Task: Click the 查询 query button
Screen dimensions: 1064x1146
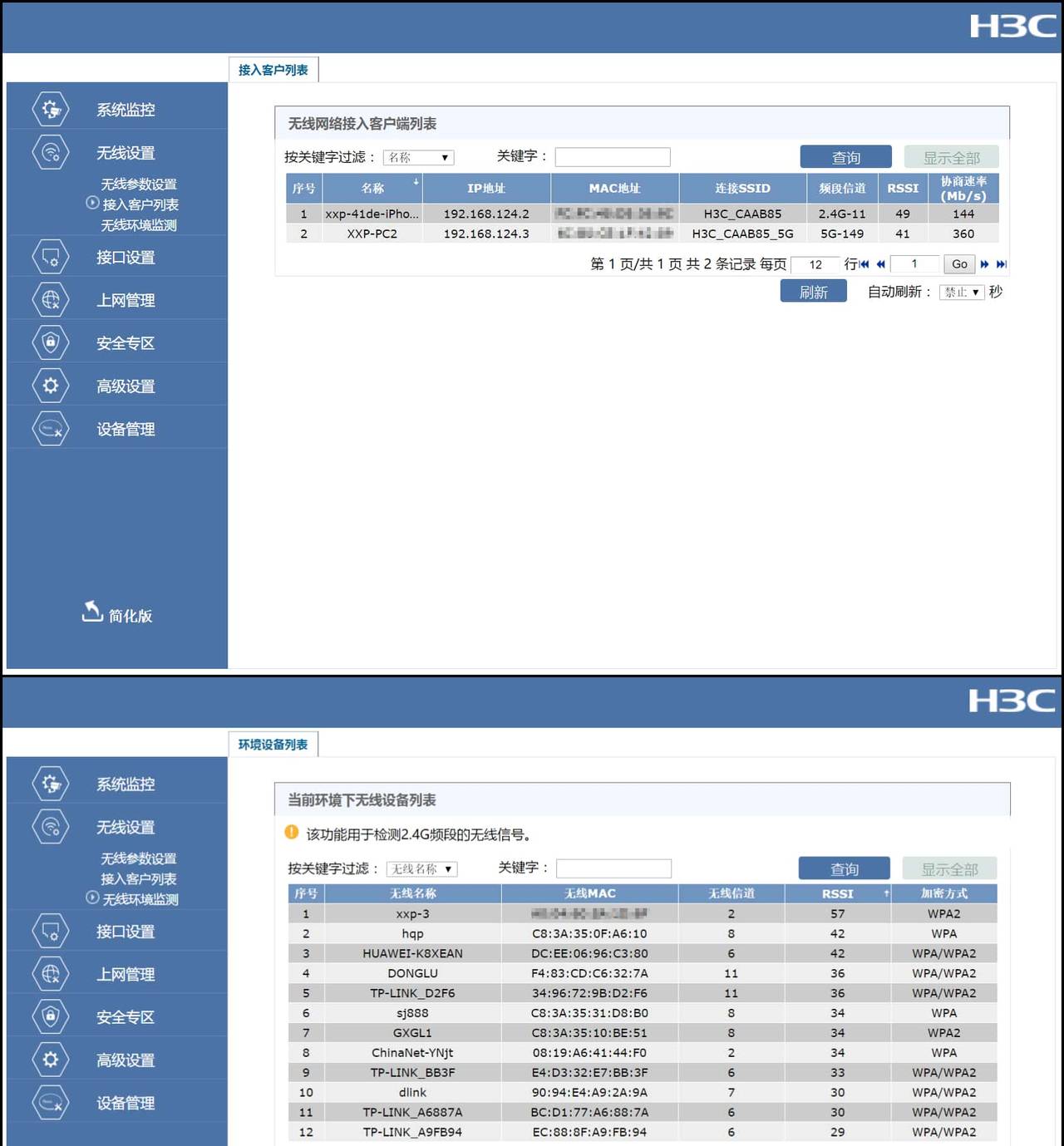Action: tap(845, 156)
